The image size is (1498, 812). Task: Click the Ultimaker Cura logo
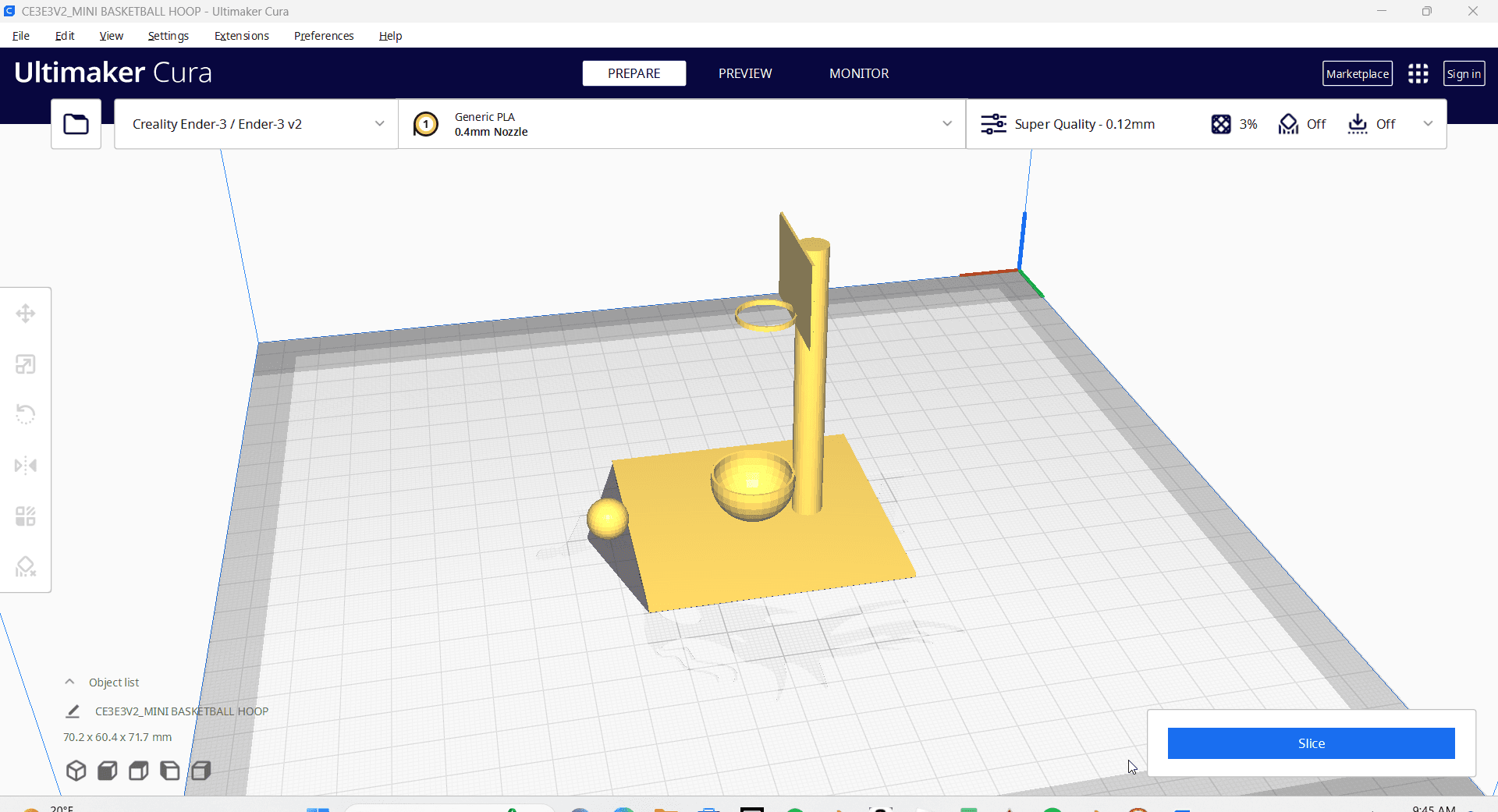coord(113,73)
